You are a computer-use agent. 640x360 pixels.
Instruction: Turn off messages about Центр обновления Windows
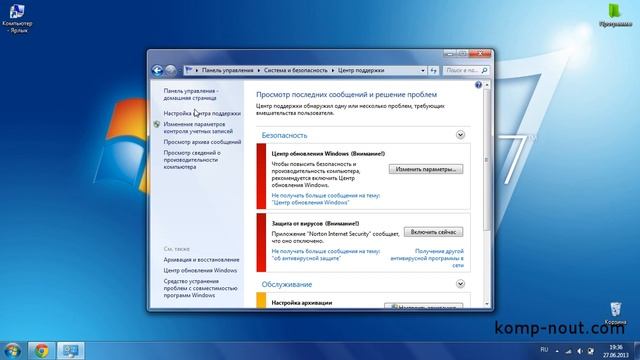pyautogui.click(x=326, y=199)
